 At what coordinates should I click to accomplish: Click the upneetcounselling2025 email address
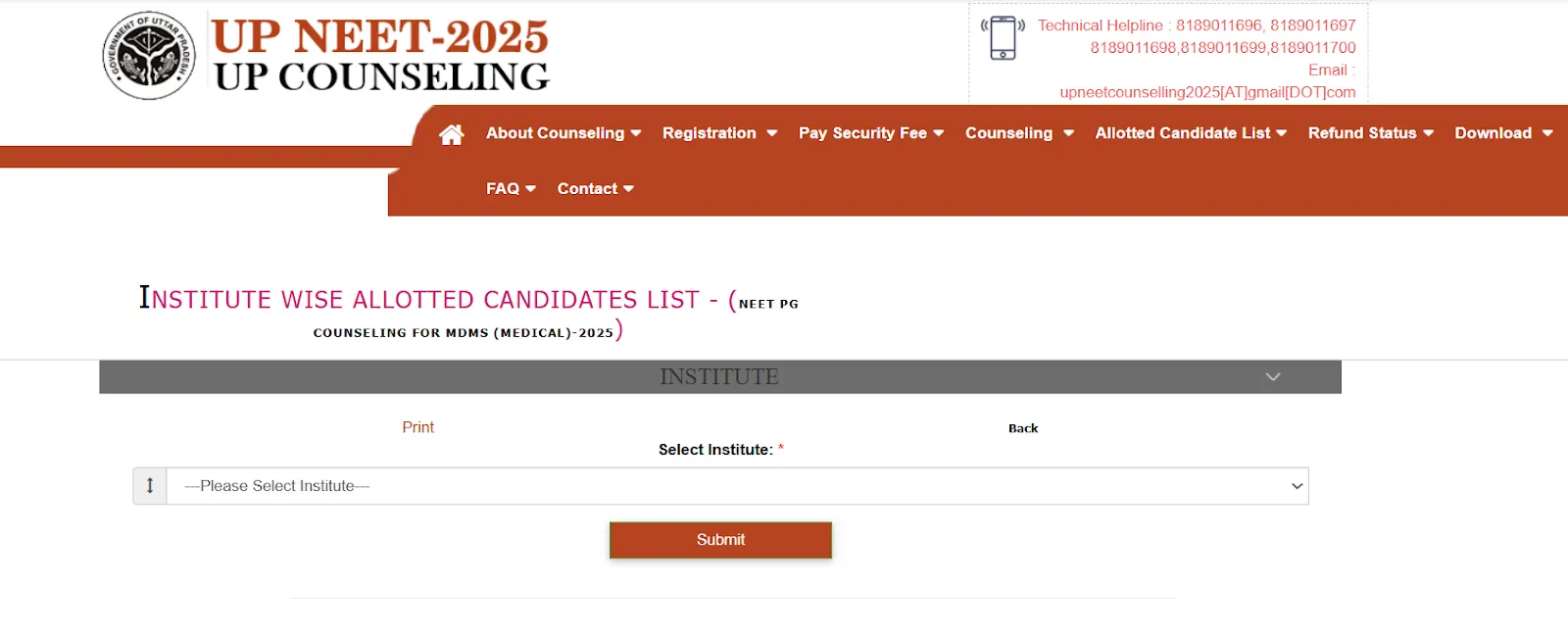pyautogui.click(x=1207, y=92)
